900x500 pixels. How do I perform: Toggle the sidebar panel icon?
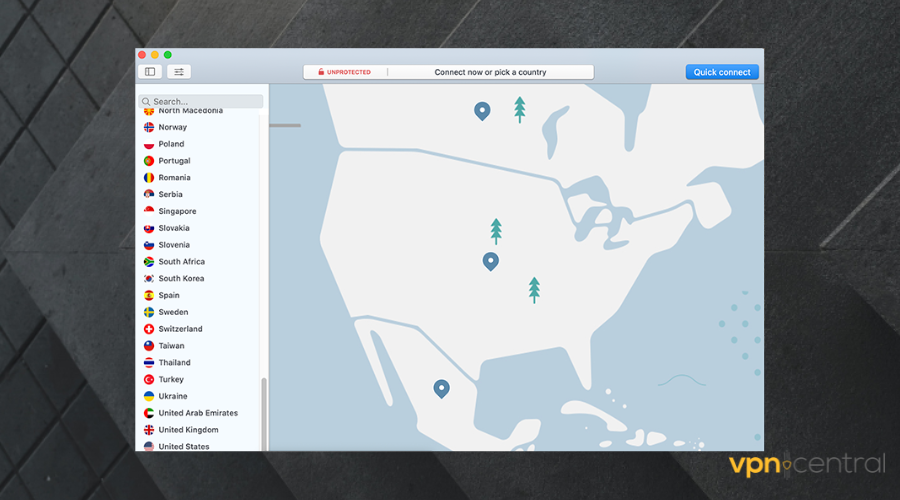tap(150, 72)
